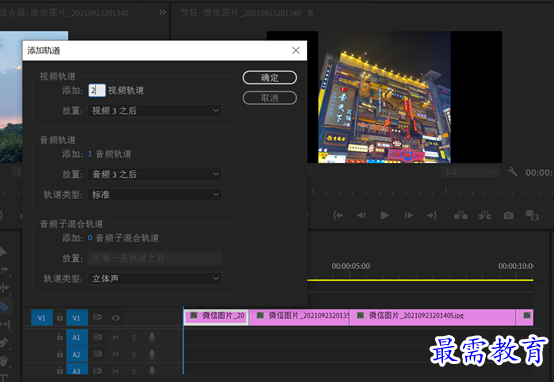Click the Lift button

(461, 215)
